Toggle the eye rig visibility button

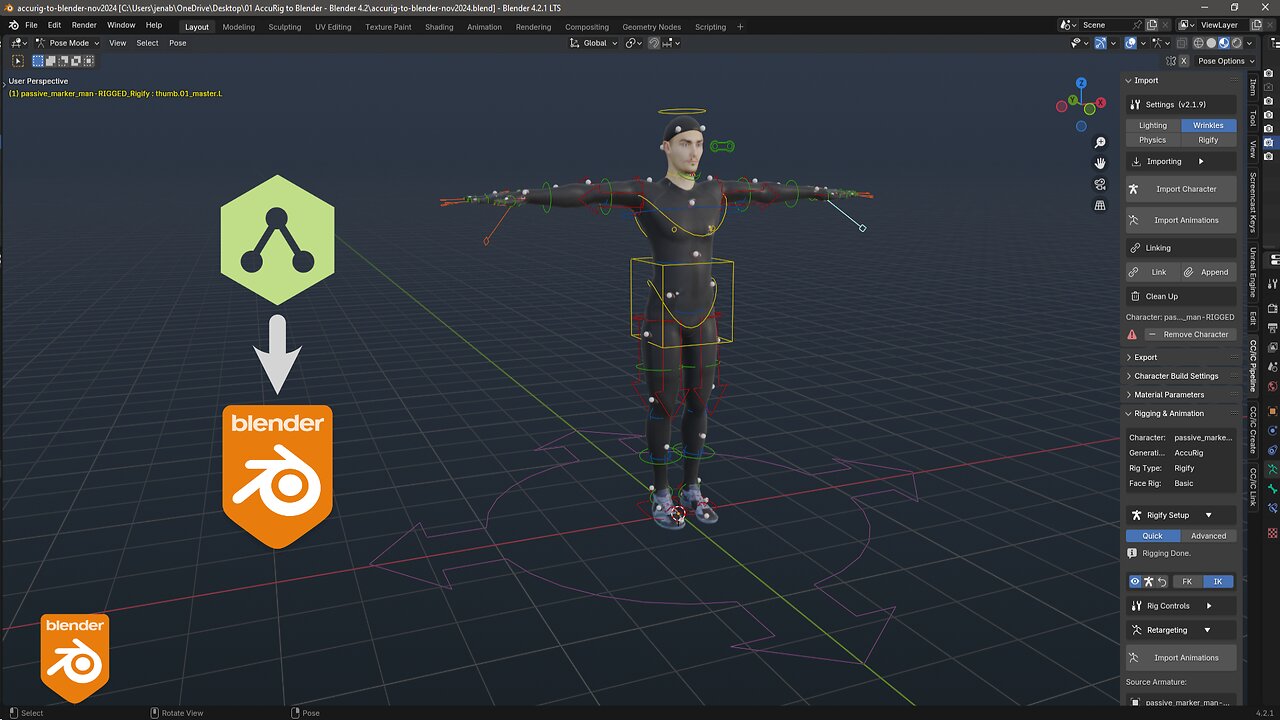[x=1135, y=581]
